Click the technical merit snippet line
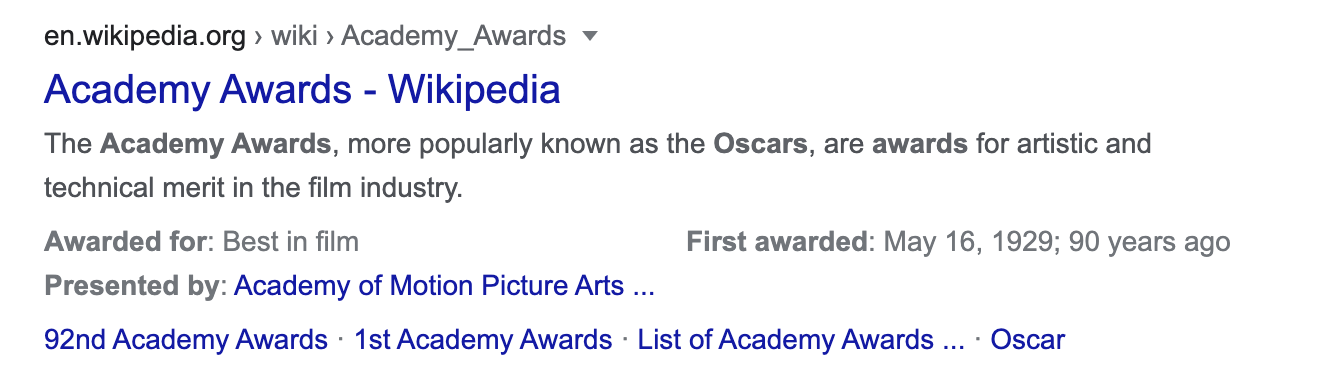Image resolution: width=1322 pixels, height=390 pixels. point(254,187)
